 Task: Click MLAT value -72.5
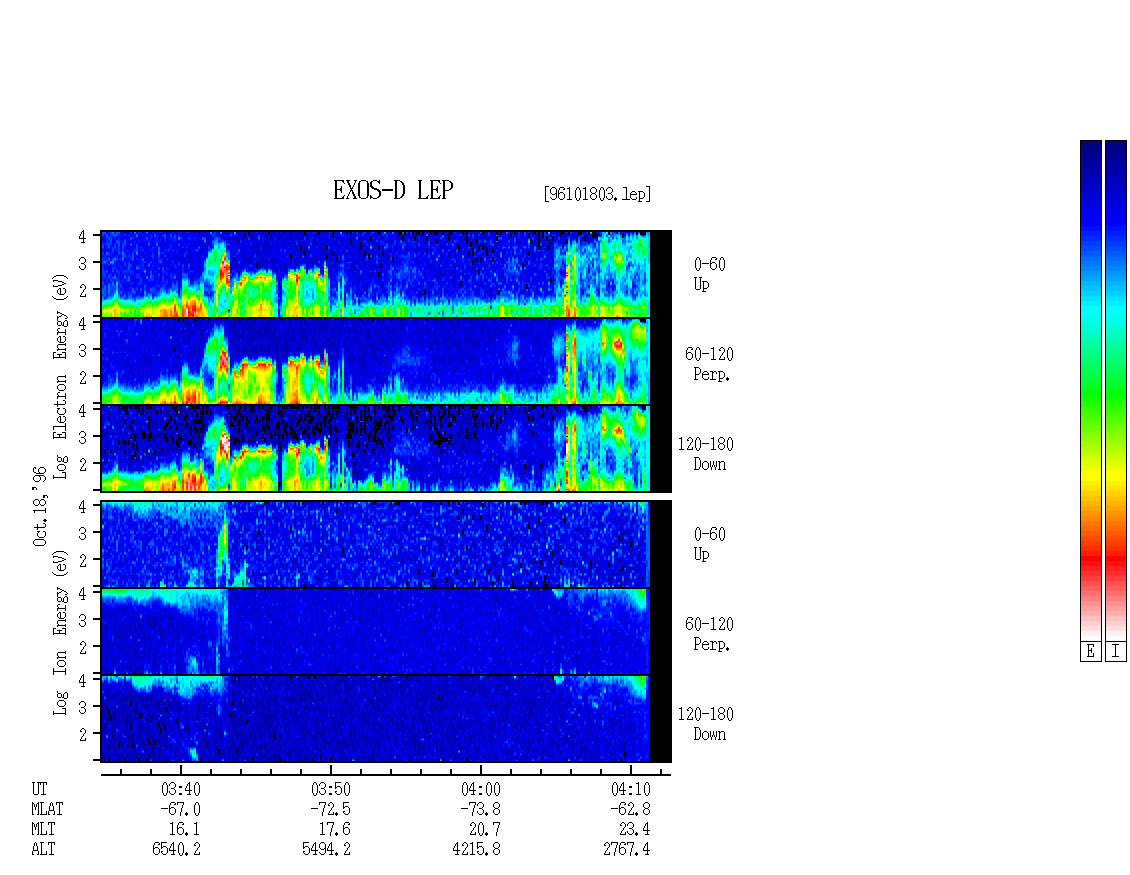(x=331, y=809)
